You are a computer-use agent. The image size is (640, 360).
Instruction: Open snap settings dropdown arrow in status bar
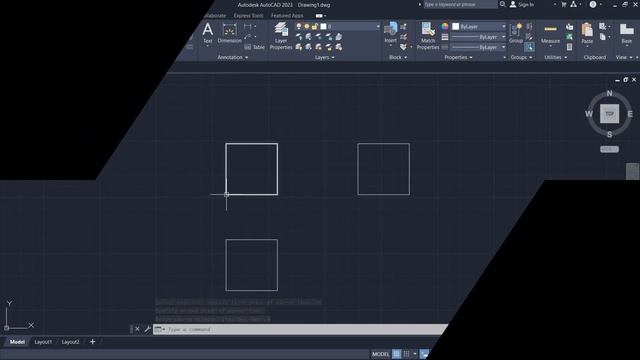pos(415,354)
